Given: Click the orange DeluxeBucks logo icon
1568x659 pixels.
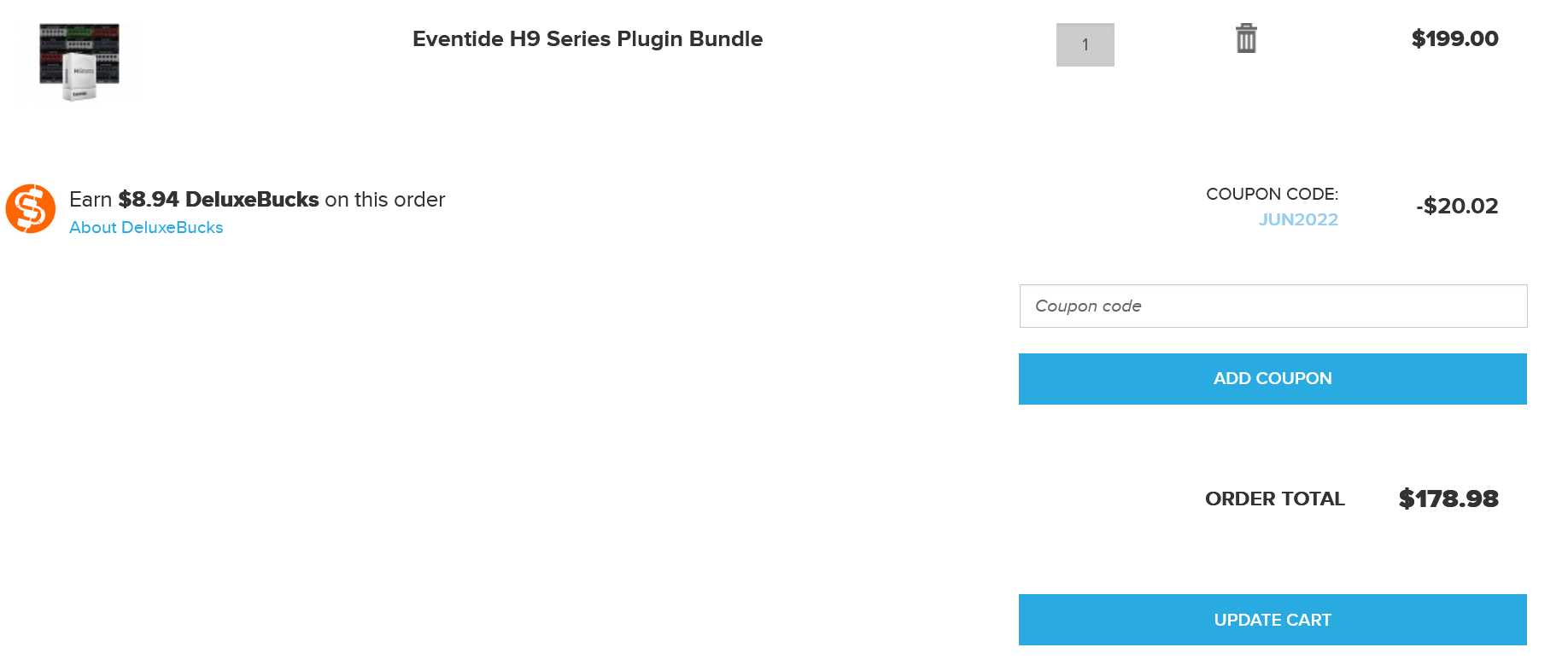Looking at the screenshot, I should pyautogui.click(x=31, y=208).
